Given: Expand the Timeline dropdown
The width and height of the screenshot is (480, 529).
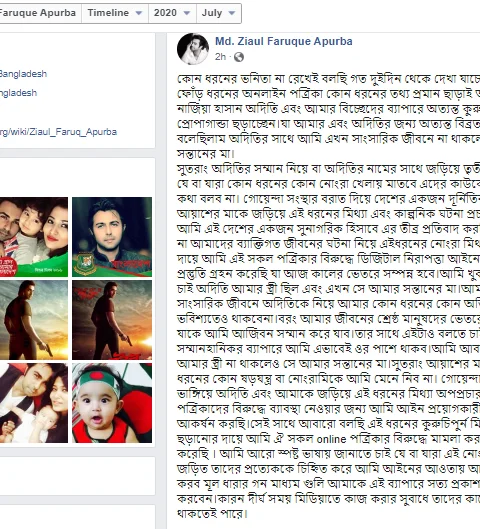Looking at the screenshot, I should point(115,13).
